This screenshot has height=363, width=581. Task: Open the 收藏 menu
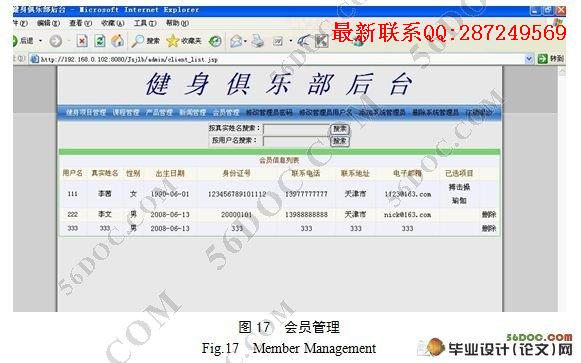[113, 23]
